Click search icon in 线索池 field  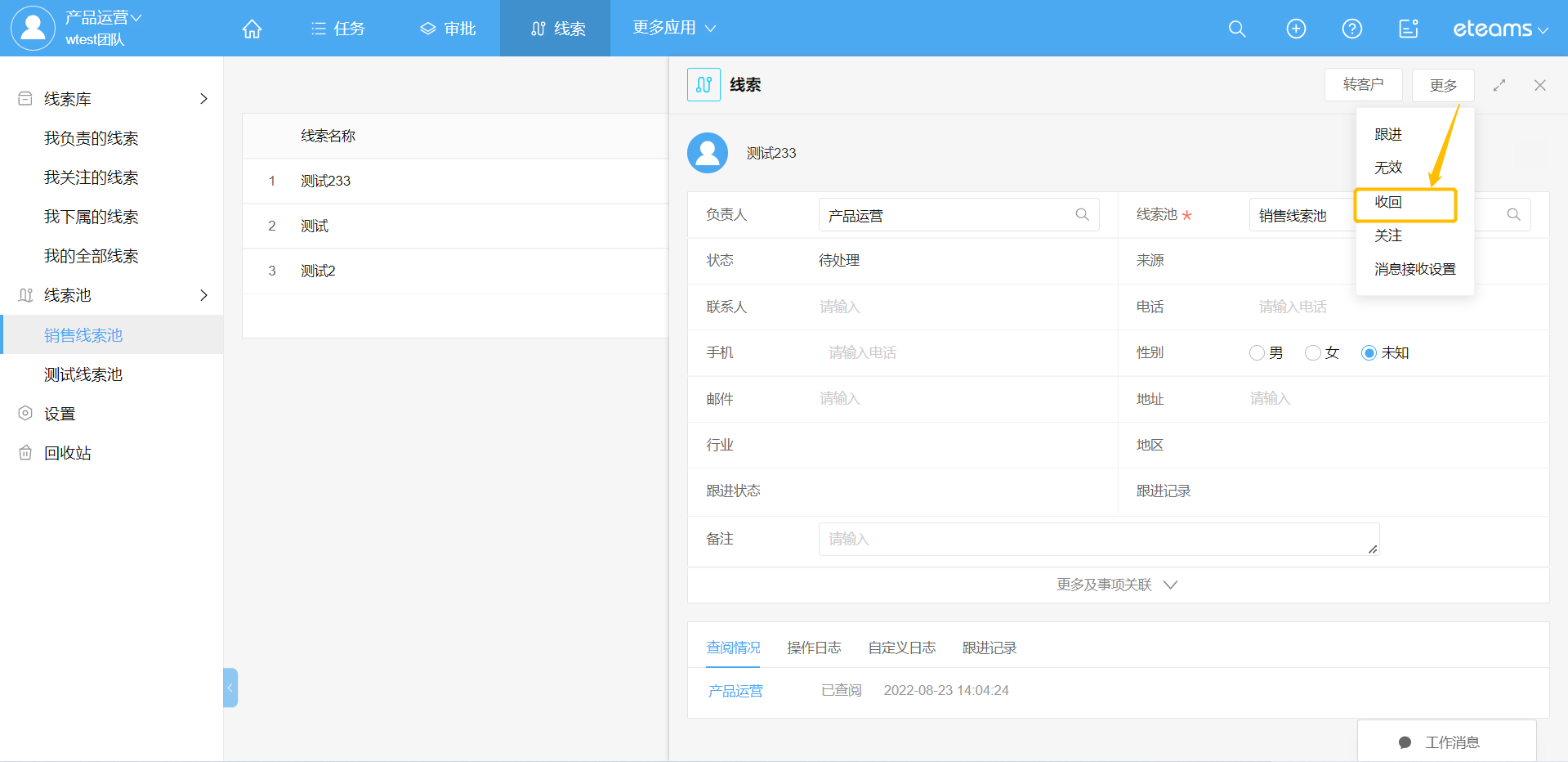1514,214
